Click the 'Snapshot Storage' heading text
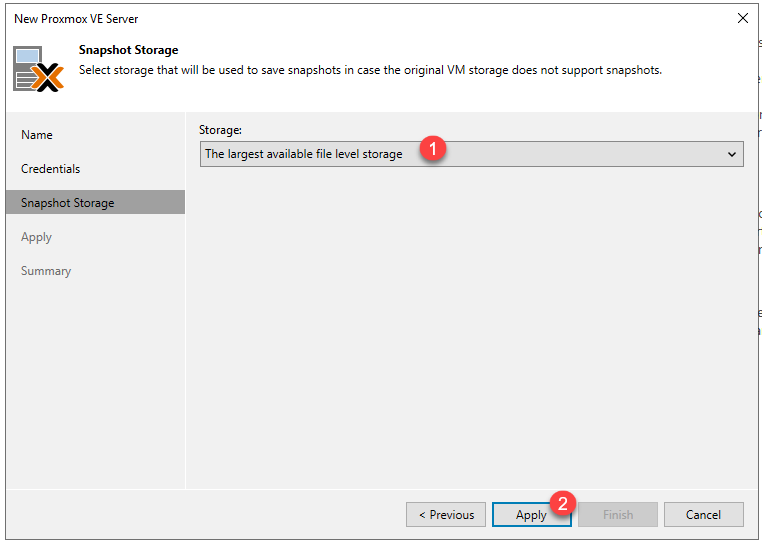 pyautogui.click(x=129, y=50)
